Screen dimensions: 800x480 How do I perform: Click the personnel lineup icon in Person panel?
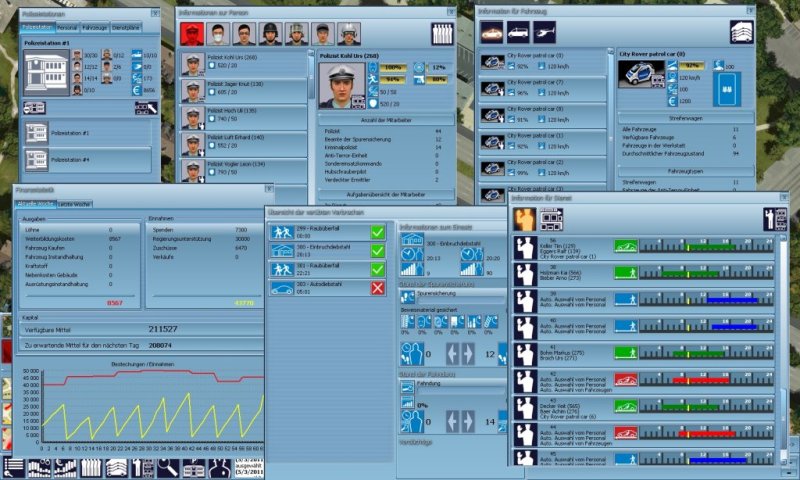pos(440,34)
